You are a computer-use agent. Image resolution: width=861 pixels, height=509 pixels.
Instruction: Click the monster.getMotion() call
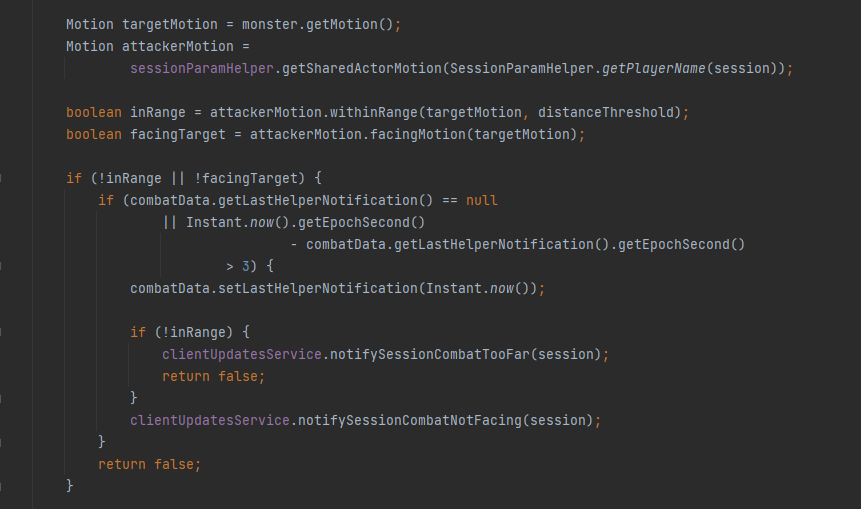tap(317, 25)
